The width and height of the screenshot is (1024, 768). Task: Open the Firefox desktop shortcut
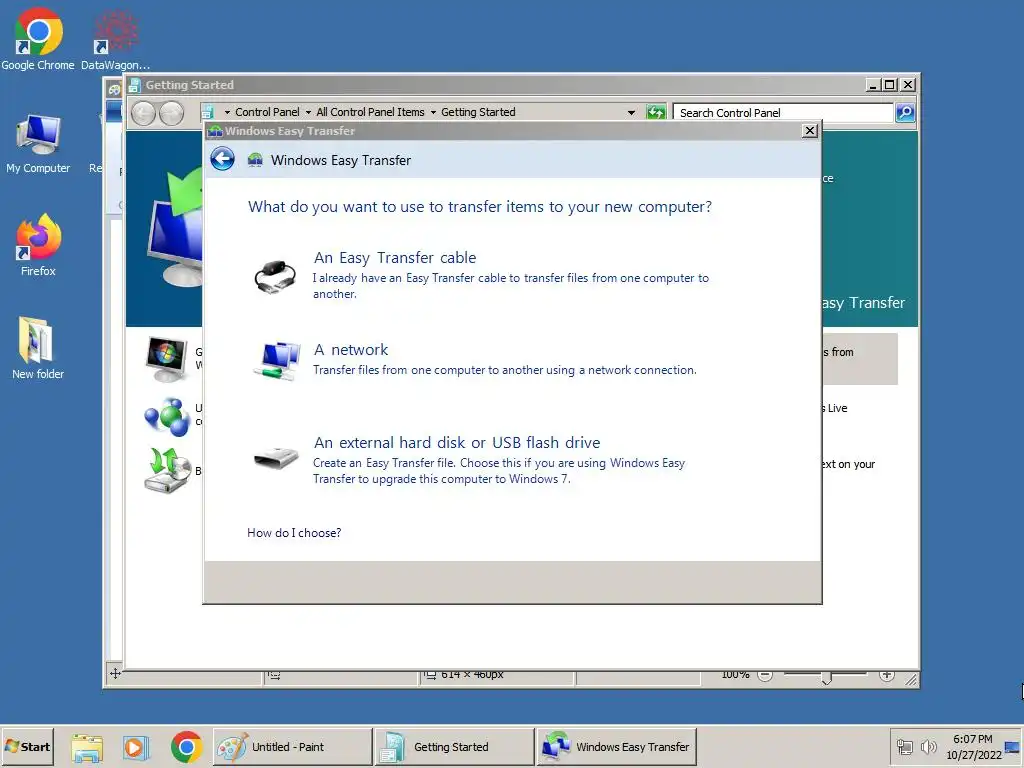38,246
